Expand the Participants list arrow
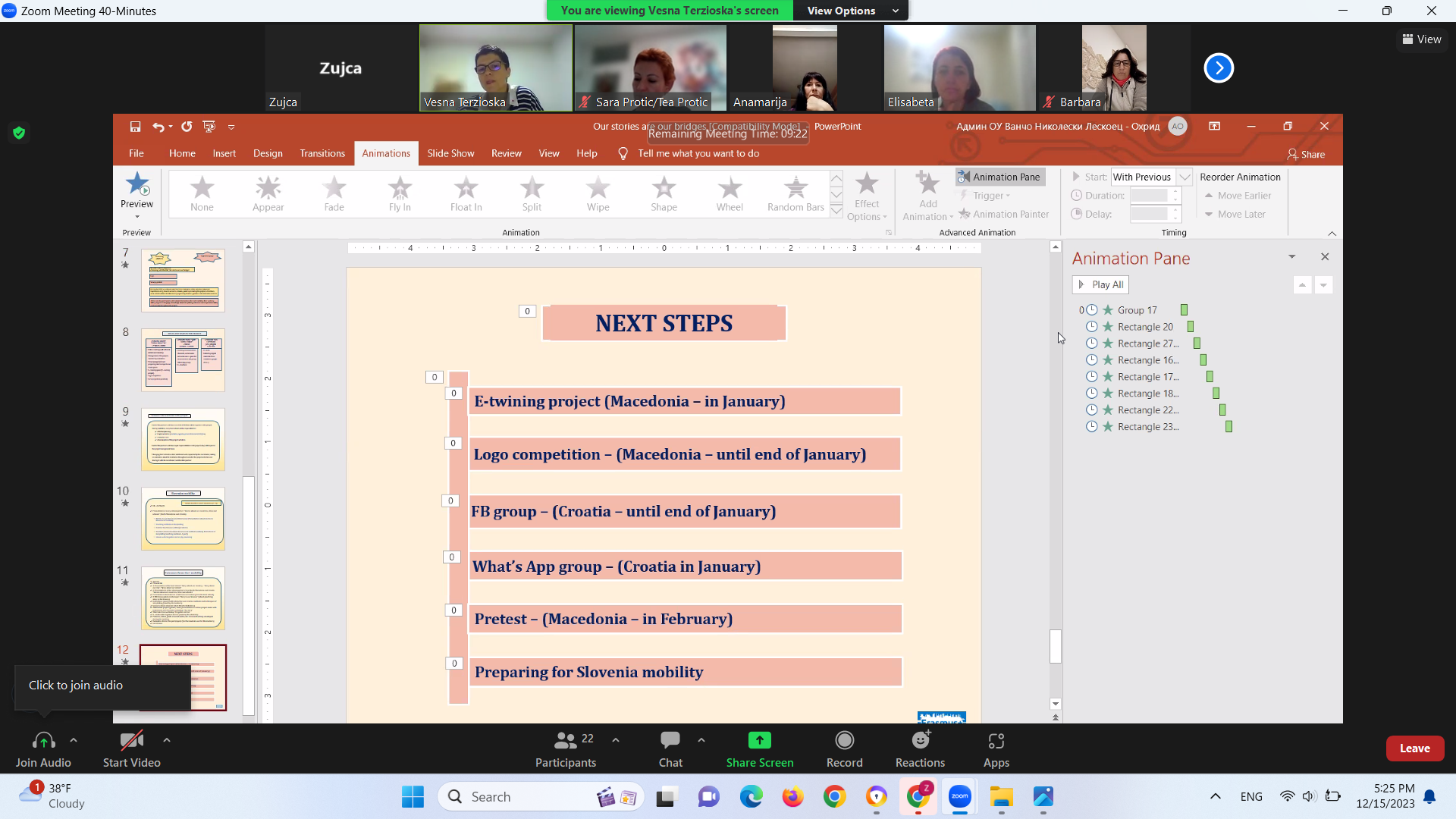1456x819 pixels. pos(616,740)
